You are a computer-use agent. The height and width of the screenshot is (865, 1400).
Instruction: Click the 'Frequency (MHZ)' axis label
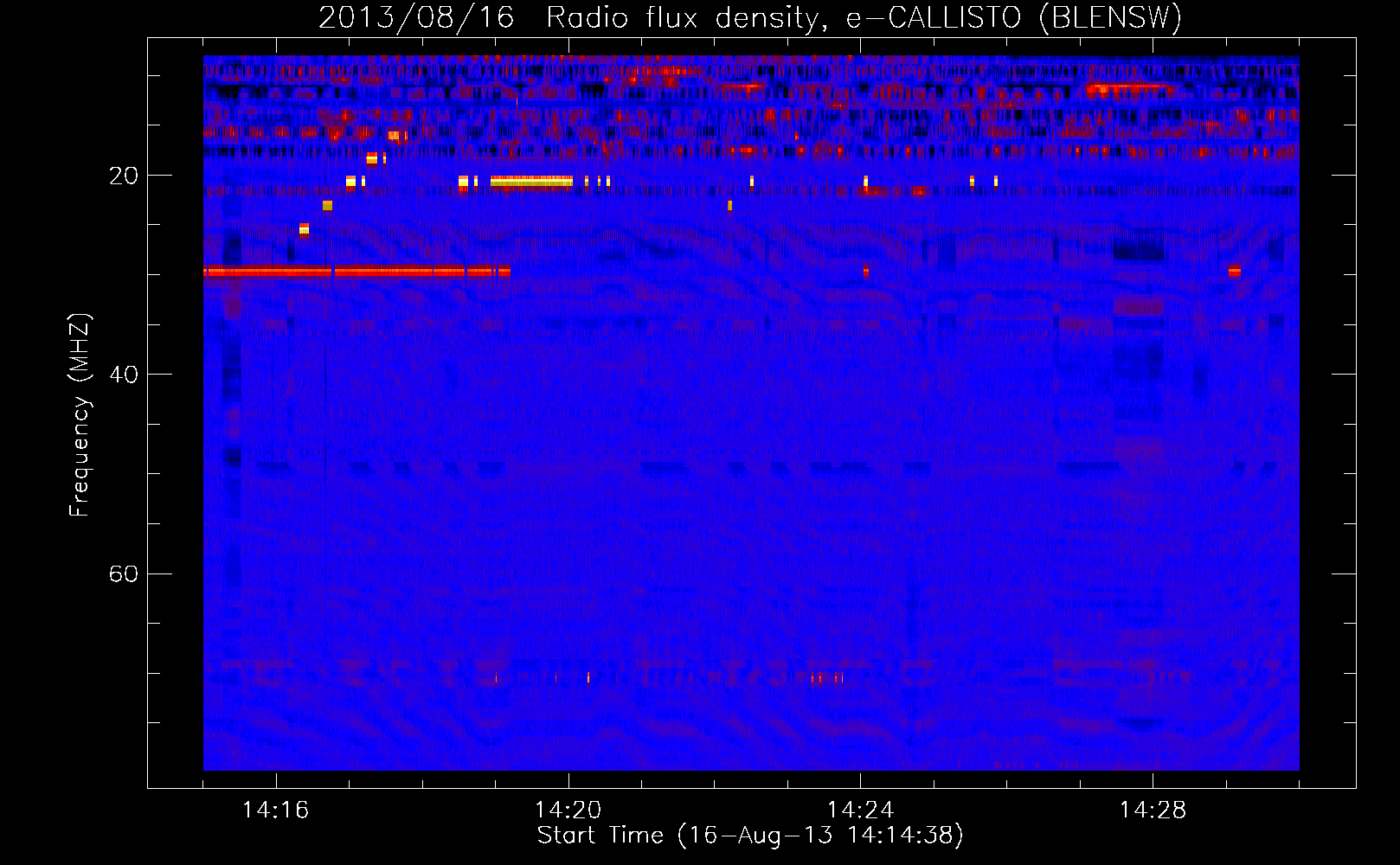coord(80,415)
